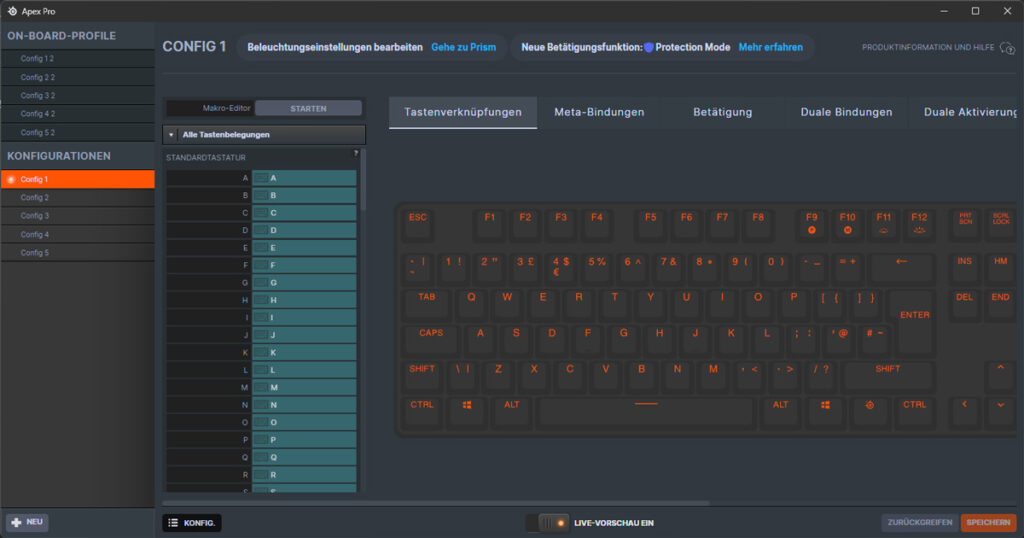Screen dimensions: 1024x538
Task: Click the help question mark in key list
Action: coord(356,153)
